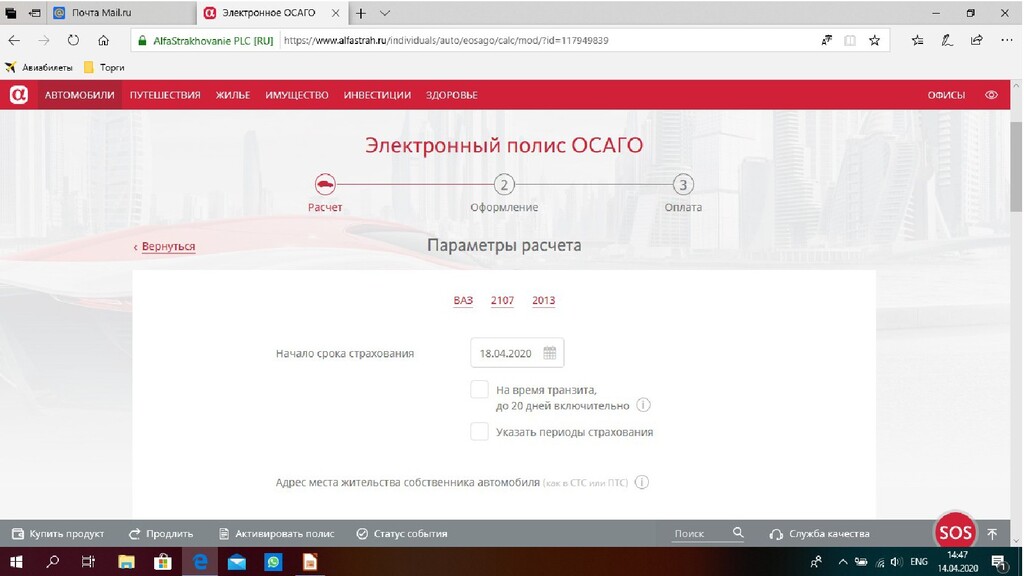Open the ИНВЕСТИЦИИ menu
The height and width of the screenshot is (576, 1024).
click(377, 95)
